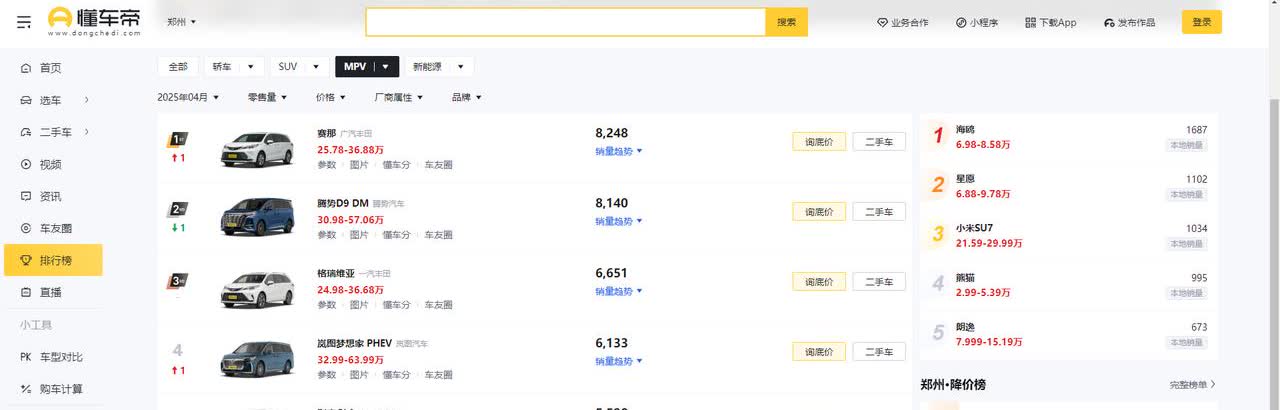Screen dimensions: 1280x410
Task: Click the 直播 sidebar icon
Action: (x=26, y=292)
